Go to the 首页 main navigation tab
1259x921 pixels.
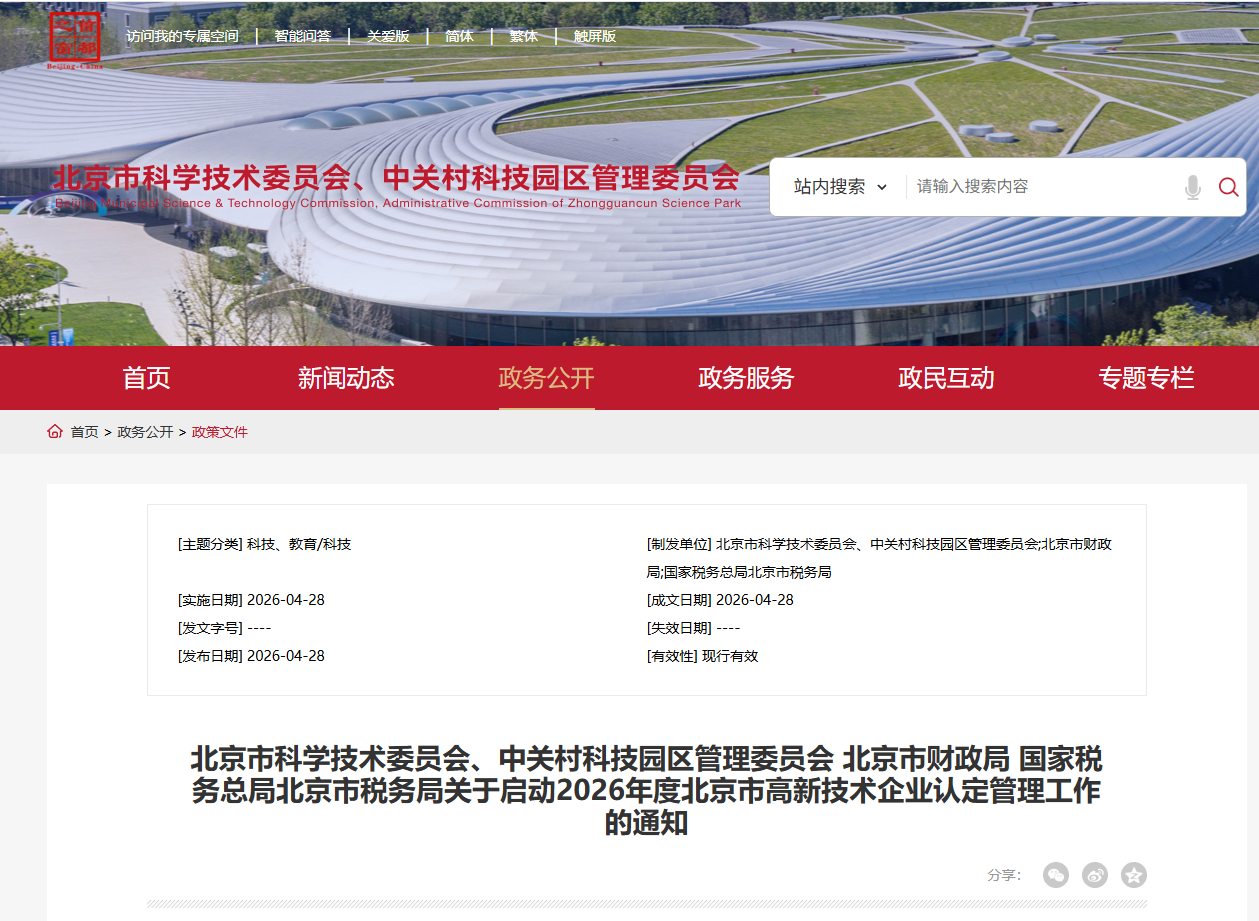tap(146, 378)
